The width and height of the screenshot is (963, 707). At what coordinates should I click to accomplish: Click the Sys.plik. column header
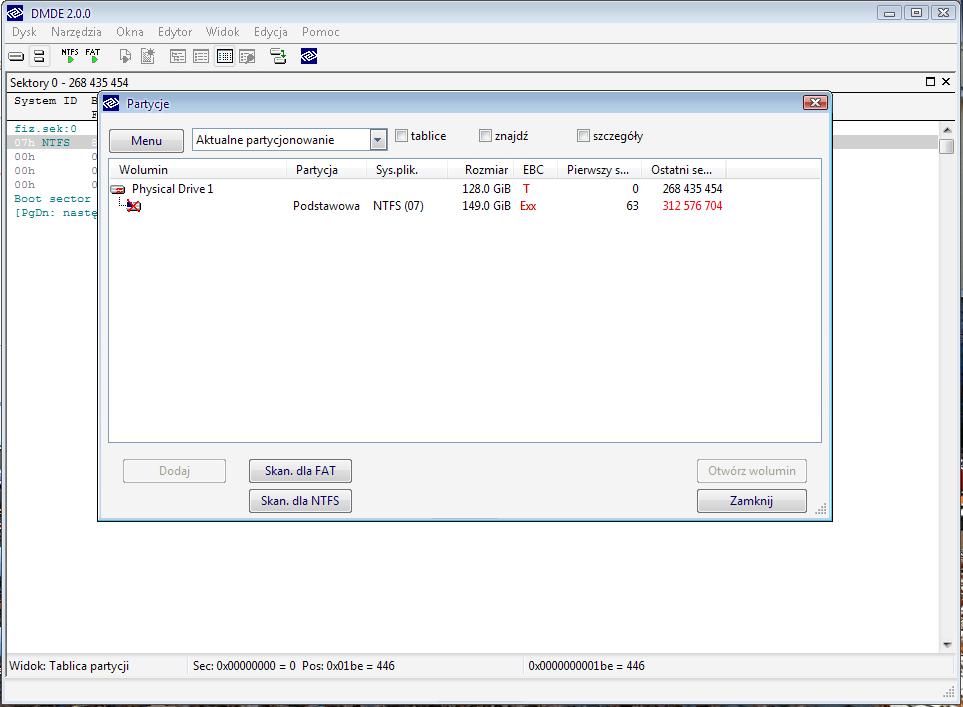(x=407, y=170)
